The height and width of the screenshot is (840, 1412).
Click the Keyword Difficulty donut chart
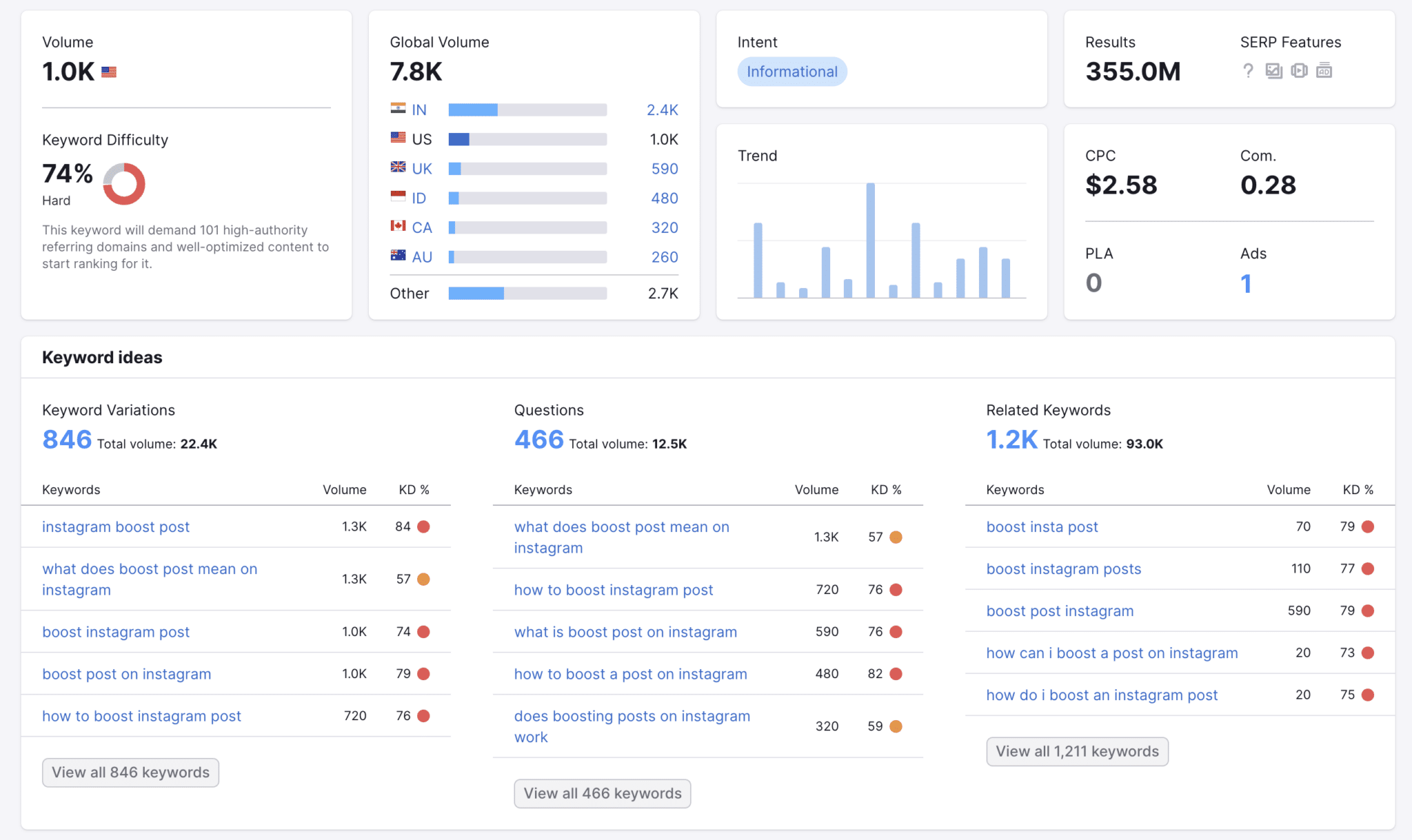click(124, 184)
